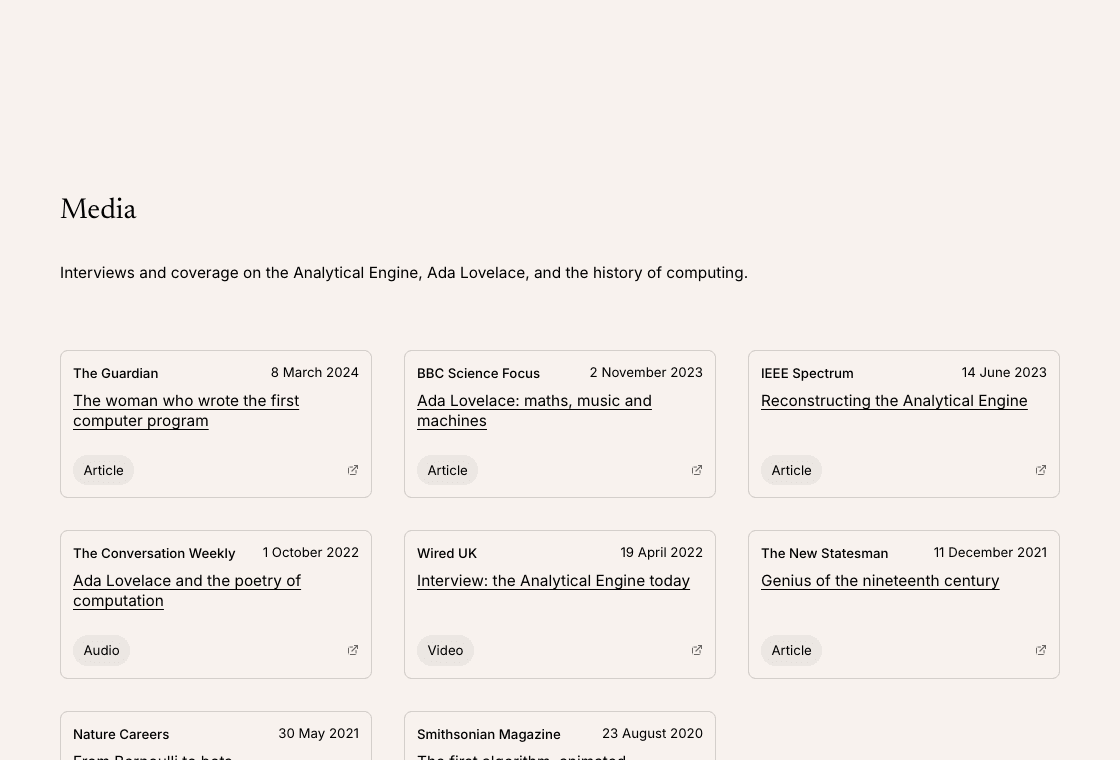This screenshot has height=760, width=1120.
Task: Click the Article tag on IEEE Spectrum card
Action: 791,470
